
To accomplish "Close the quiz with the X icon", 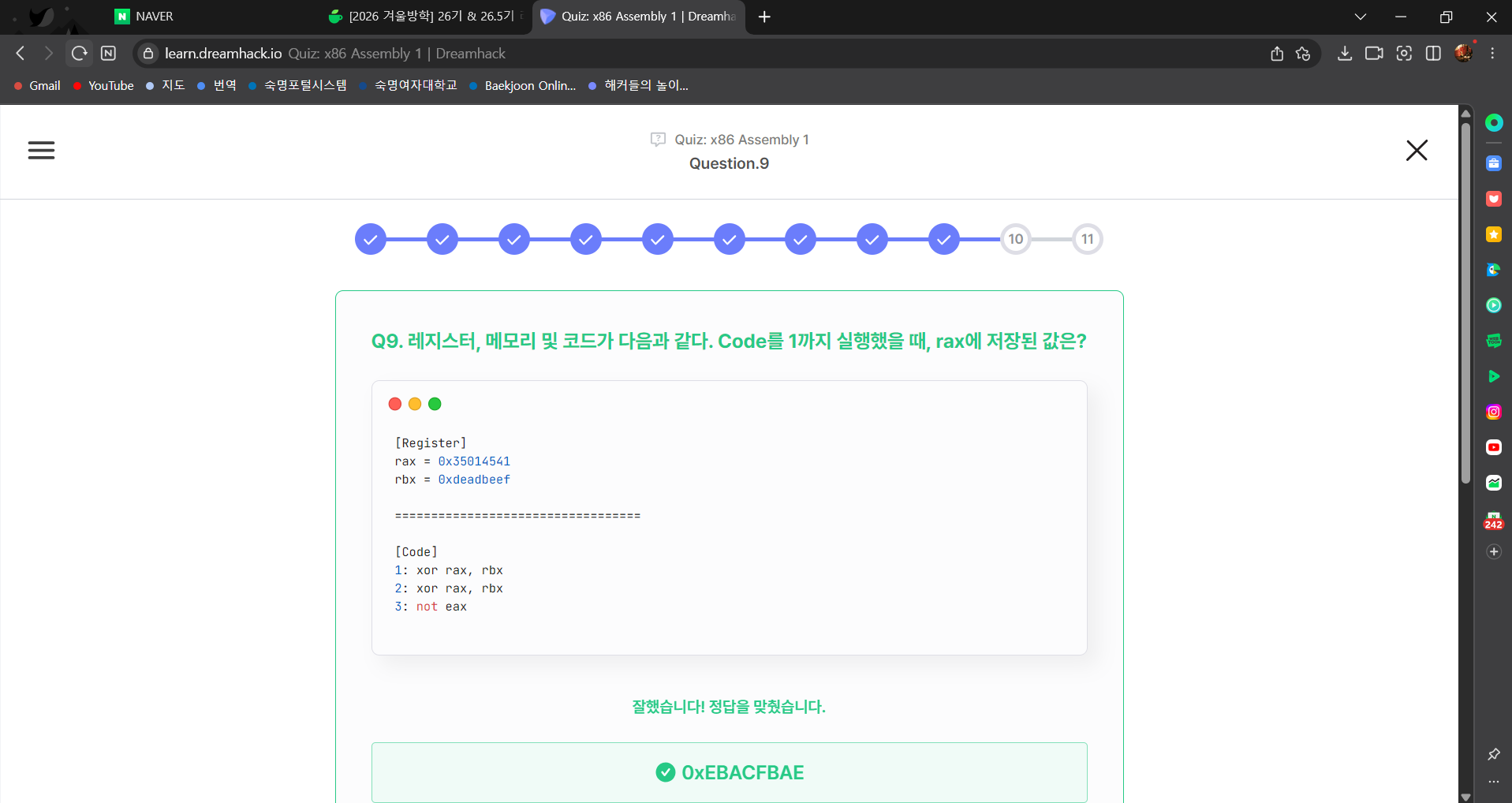I will point(1417,150).
